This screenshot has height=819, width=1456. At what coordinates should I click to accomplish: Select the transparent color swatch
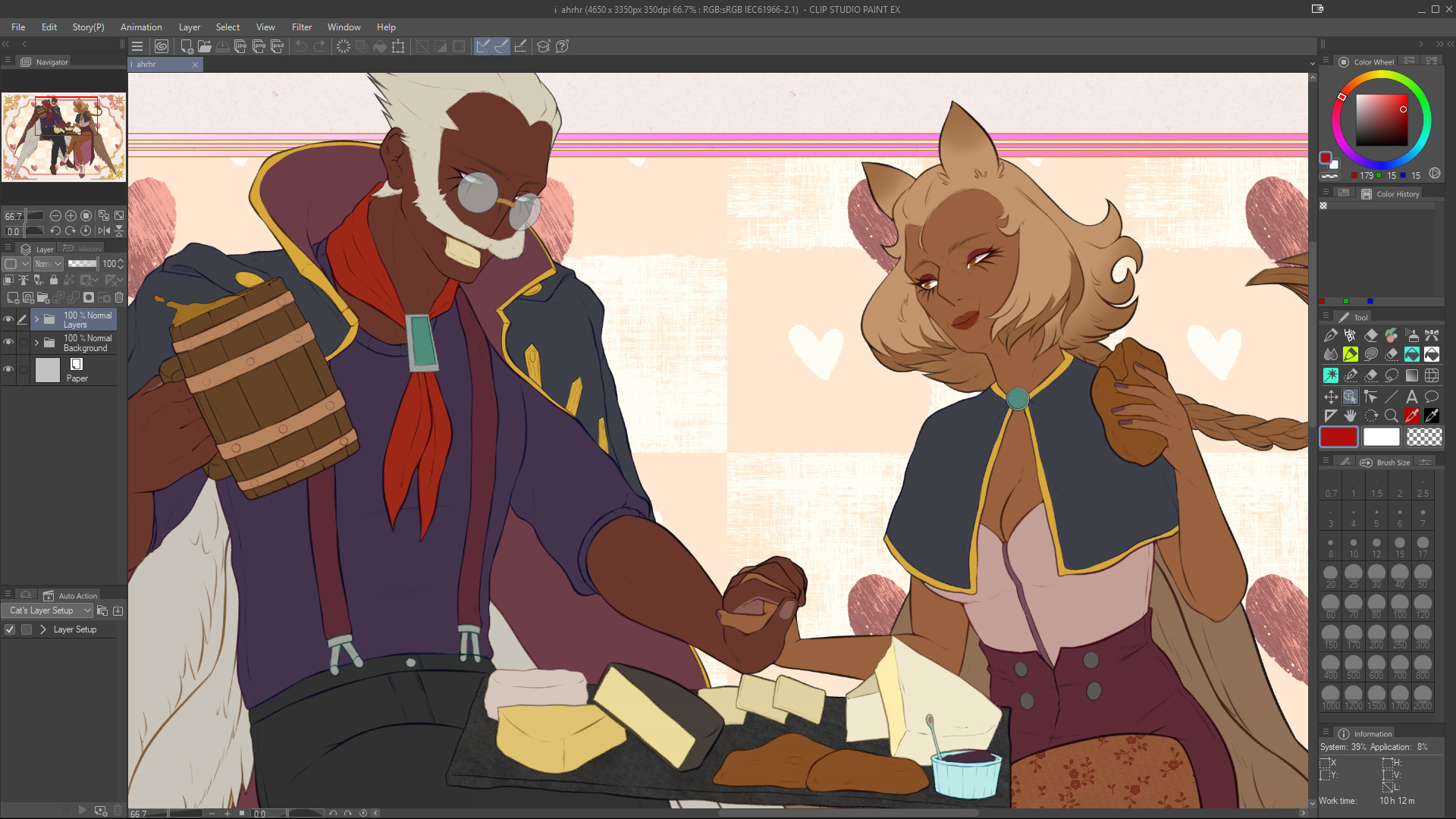tap(1424, 437)
